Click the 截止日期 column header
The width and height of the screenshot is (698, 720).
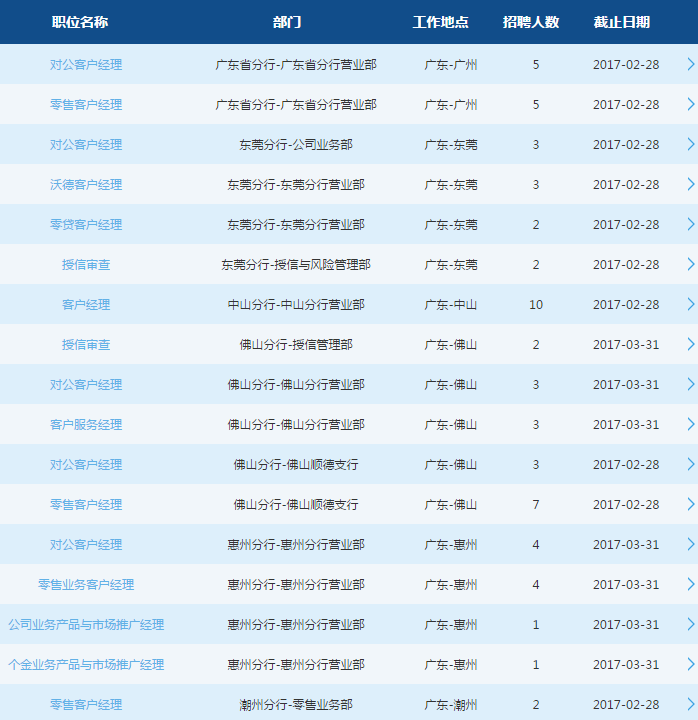click(621, 22)
